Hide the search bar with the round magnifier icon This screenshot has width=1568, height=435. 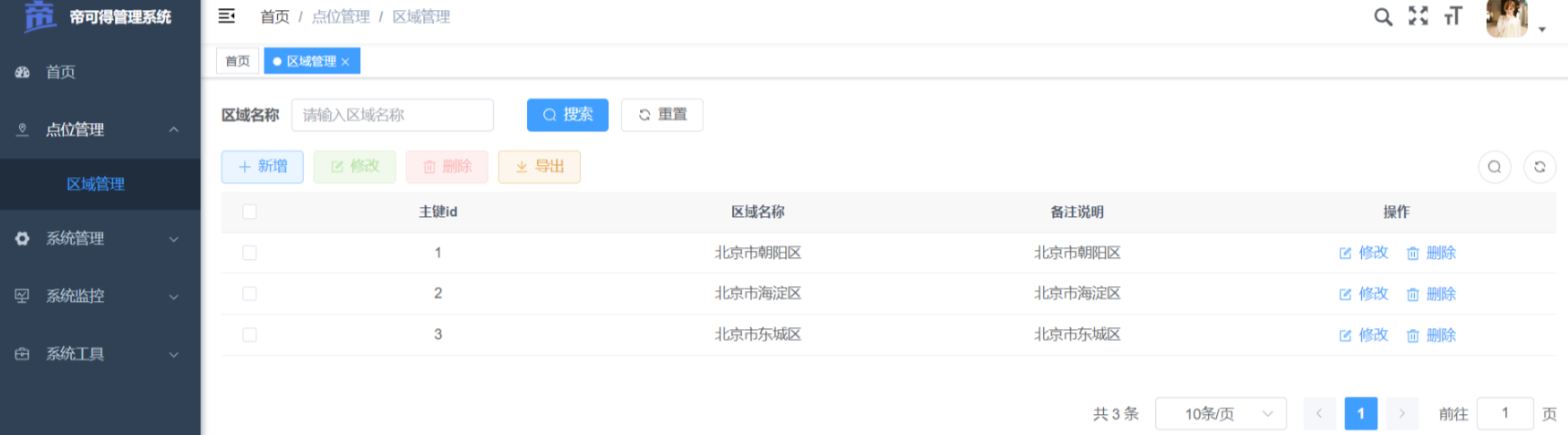click(x=1494, y=167)
